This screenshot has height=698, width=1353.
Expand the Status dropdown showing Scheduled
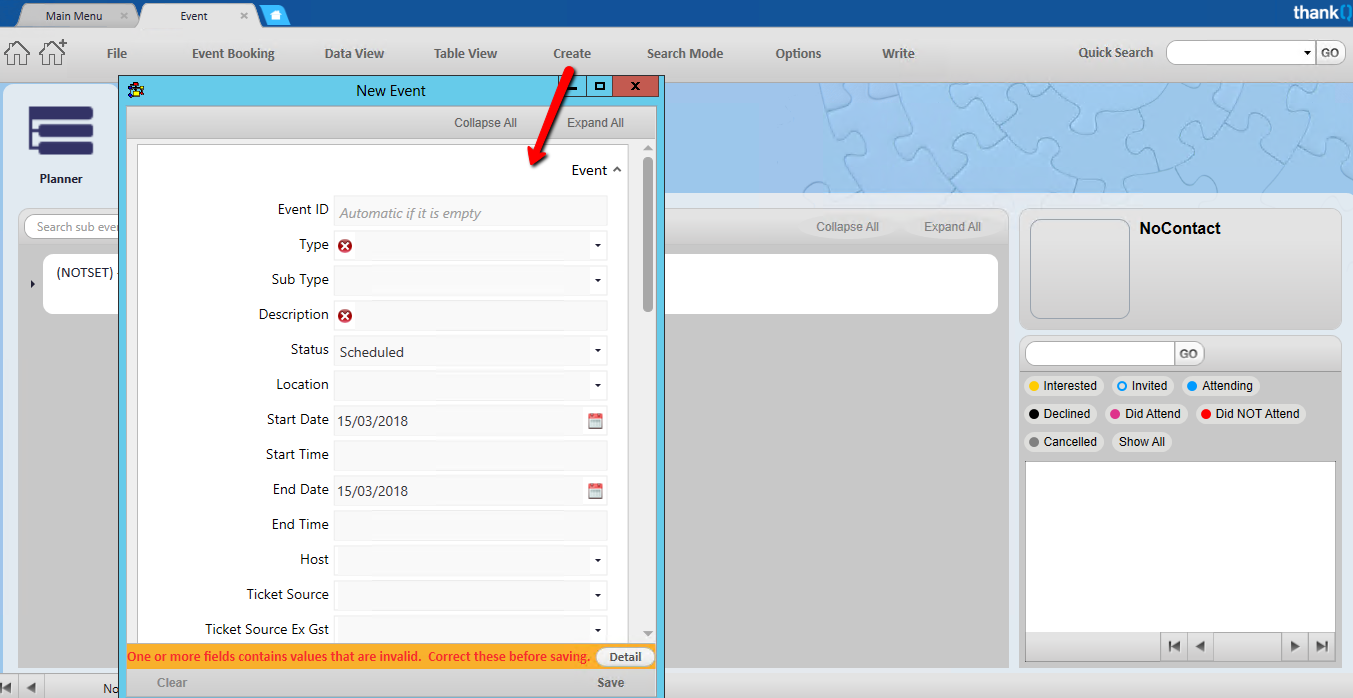point(597,352)
